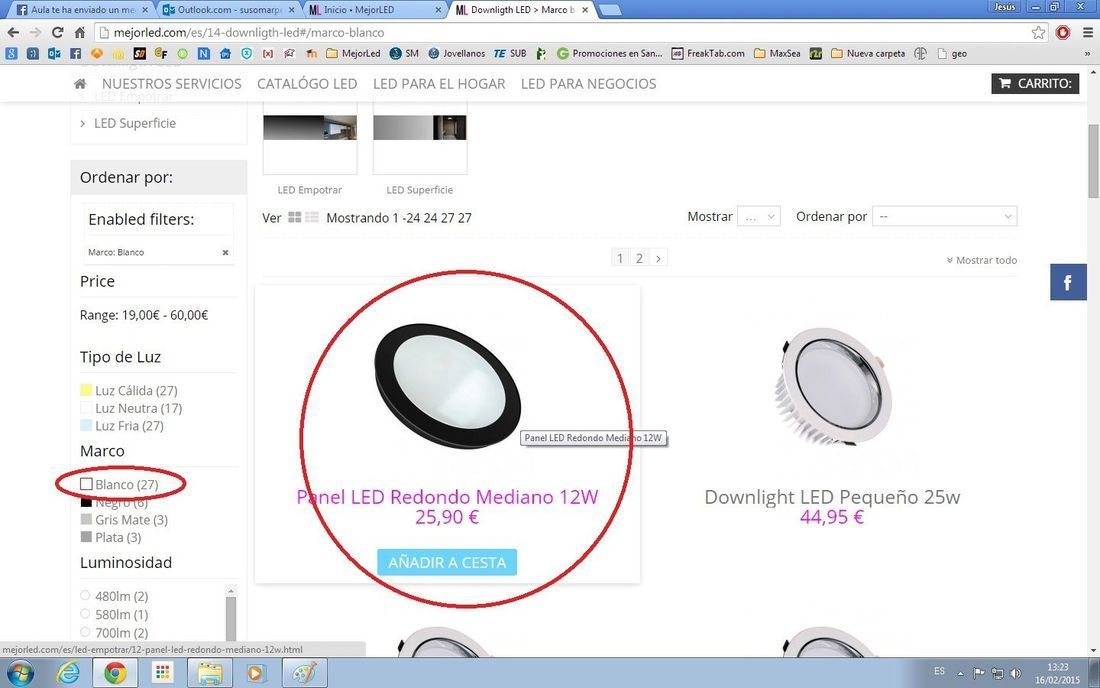Go to results page 2
Image resolution: width=1100 pixels, height=688 pixels.
coord(639,258)
